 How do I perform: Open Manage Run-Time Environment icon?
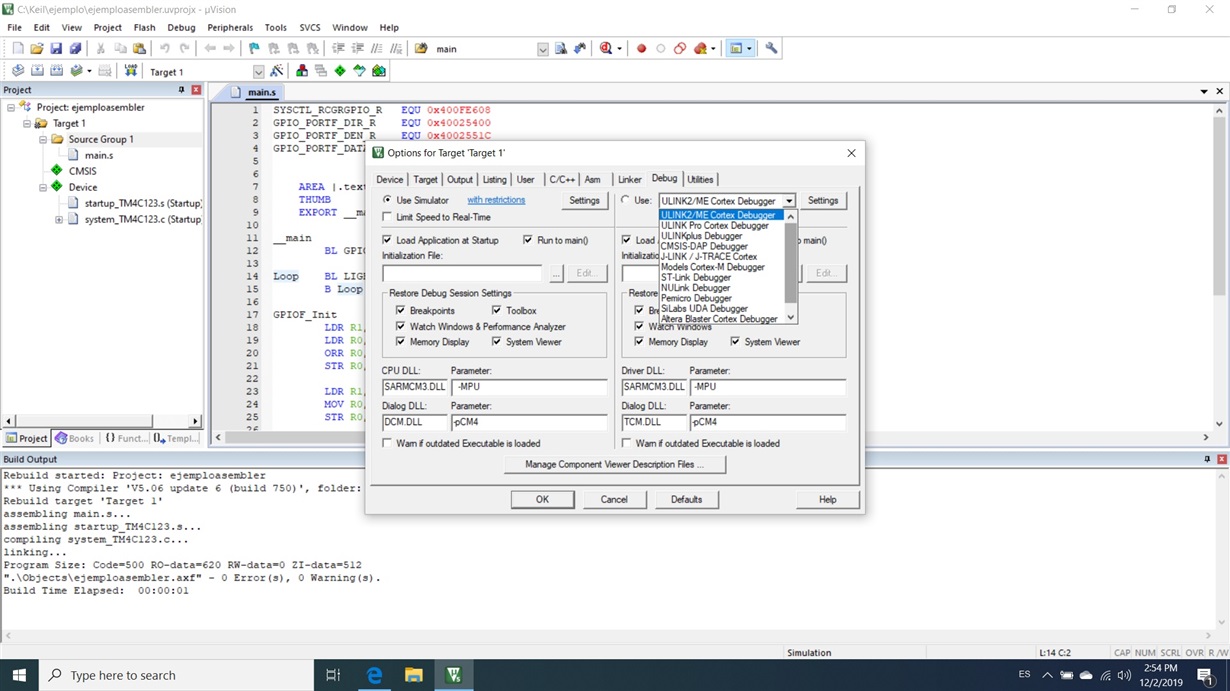pos(340,71)
